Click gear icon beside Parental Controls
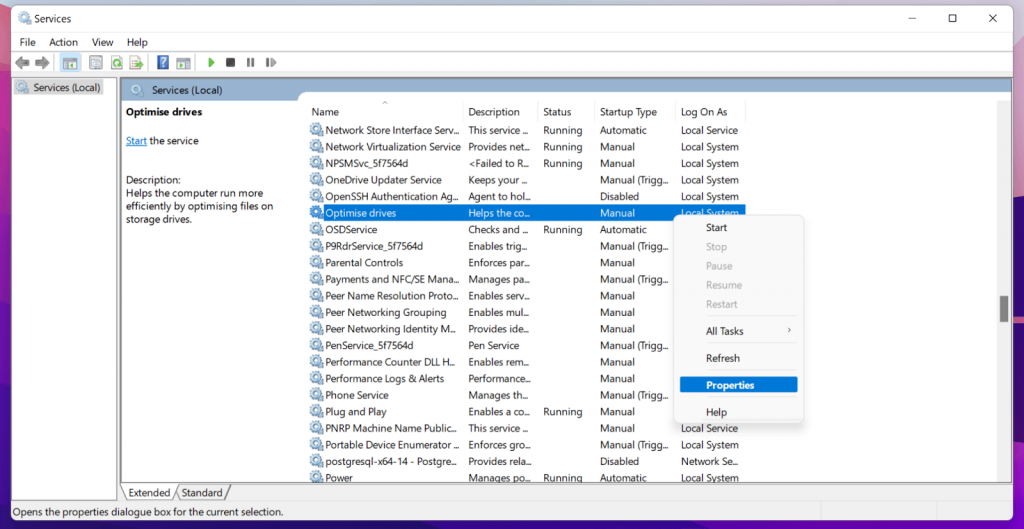This screenshot has width=1024, height=529. [316, 263]
